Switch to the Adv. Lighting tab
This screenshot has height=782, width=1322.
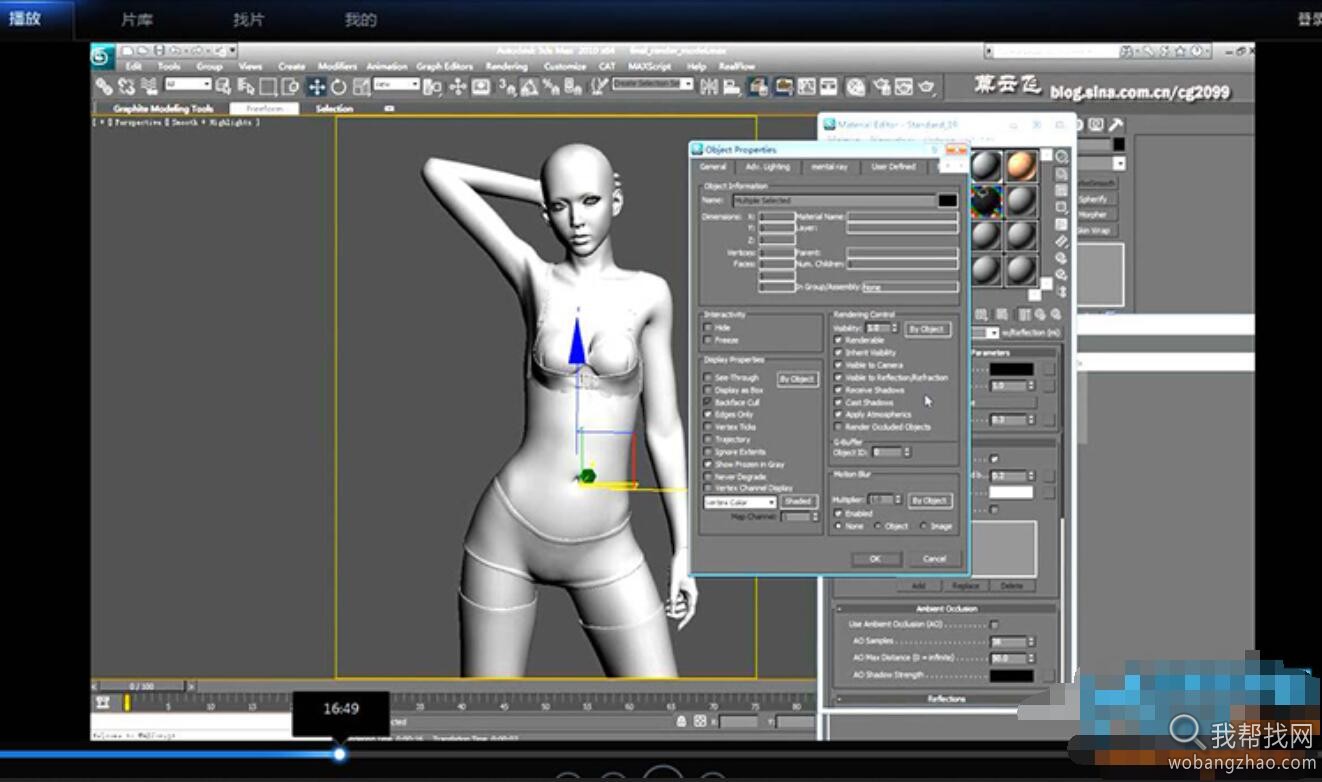tap(767, 167)
